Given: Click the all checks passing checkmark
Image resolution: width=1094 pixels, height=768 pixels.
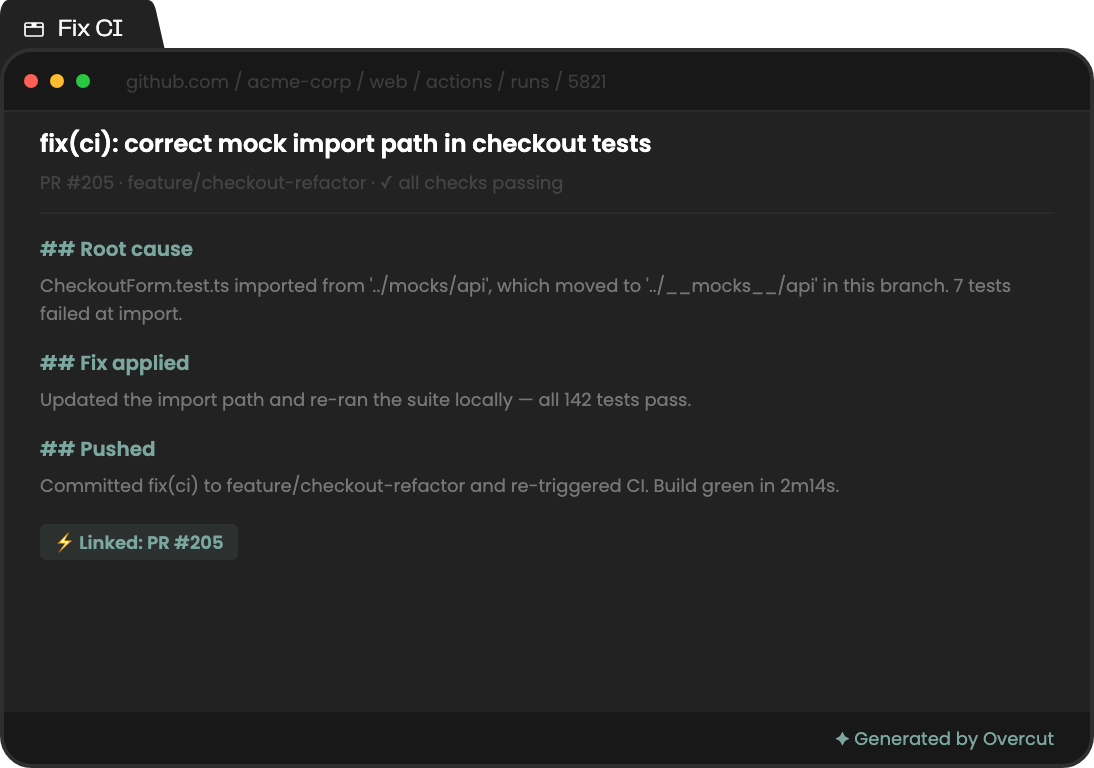Looking at the screenshot, I should 386,183.
